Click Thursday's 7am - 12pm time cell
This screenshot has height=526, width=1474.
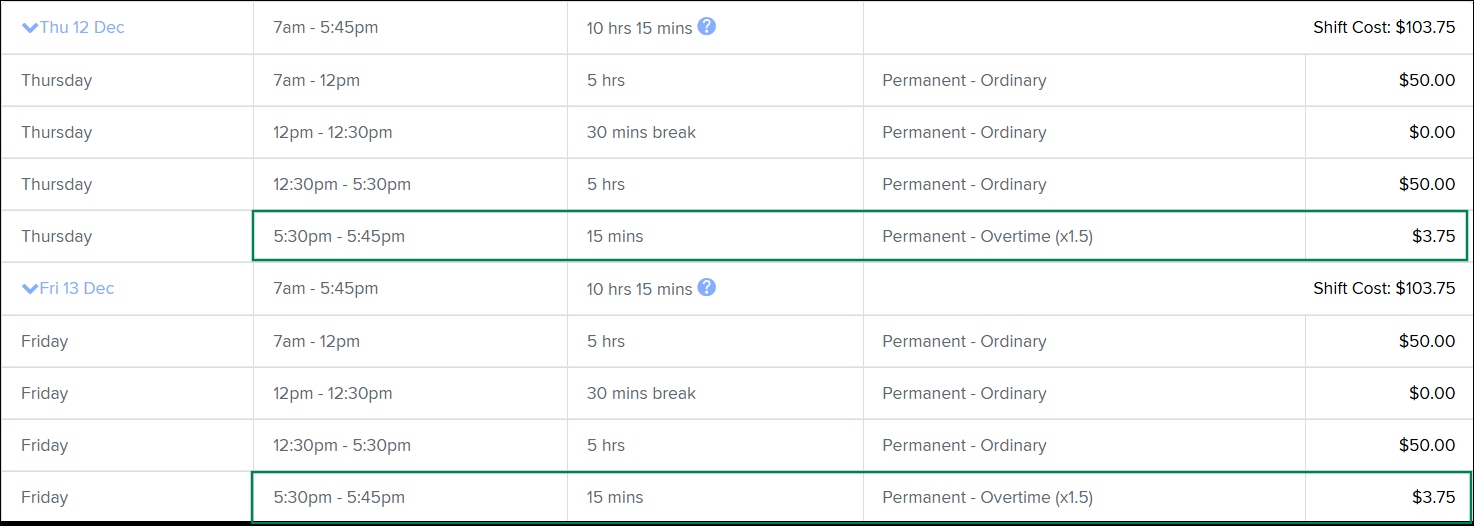click(x=316, y=81)
